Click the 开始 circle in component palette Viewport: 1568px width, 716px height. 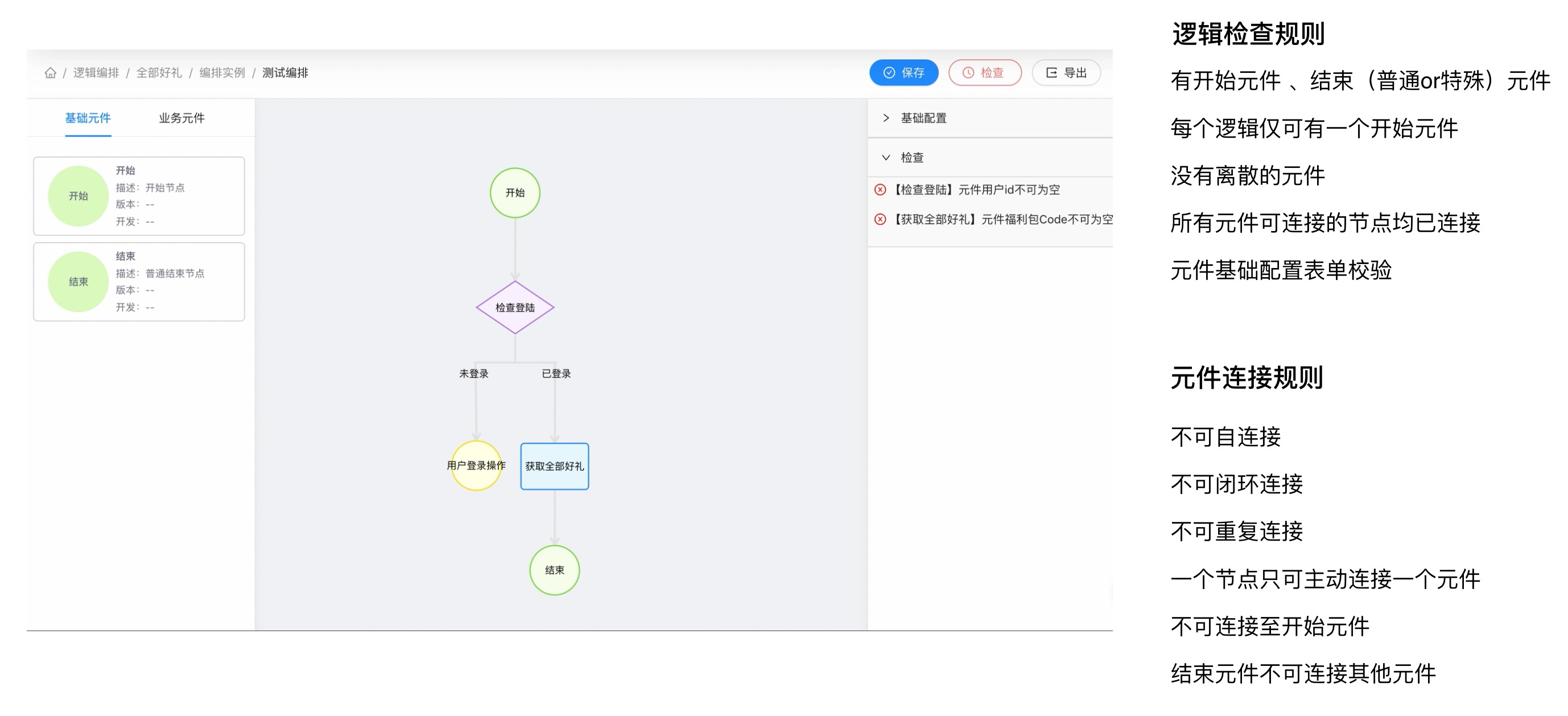79,196
